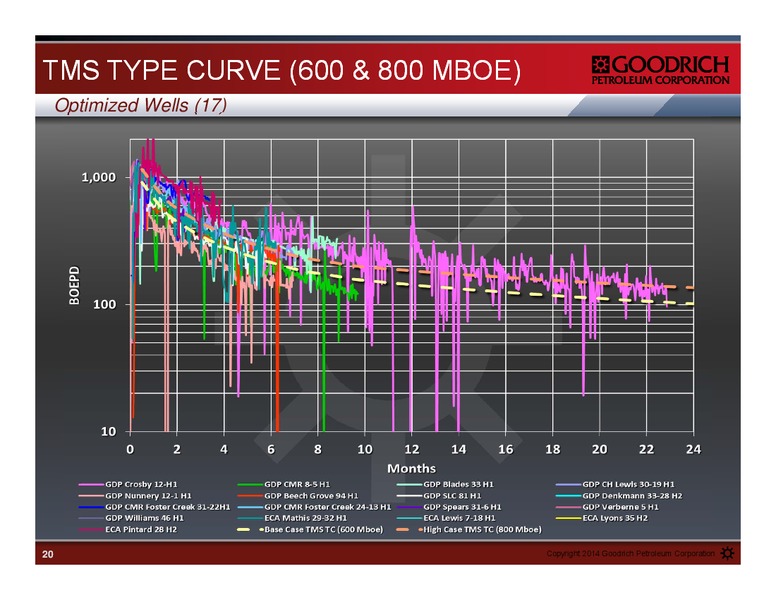Select legend entry 'ECA Lewis 7-18 H1'
This screenshot has width=776, height=600.
pos(446,518)
